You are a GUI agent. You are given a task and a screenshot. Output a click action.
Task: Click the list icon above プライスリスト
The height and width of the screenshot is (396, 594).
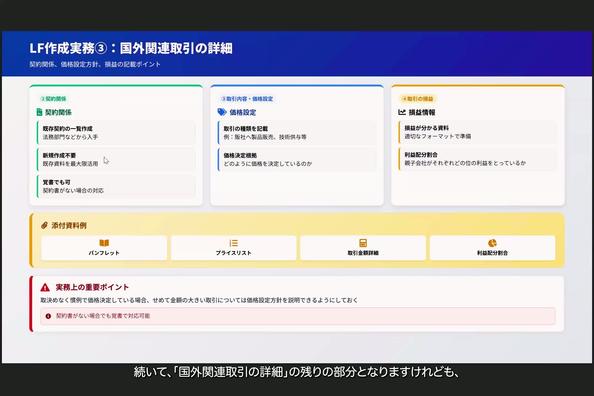pyautogui.click(x=234, y=243)
